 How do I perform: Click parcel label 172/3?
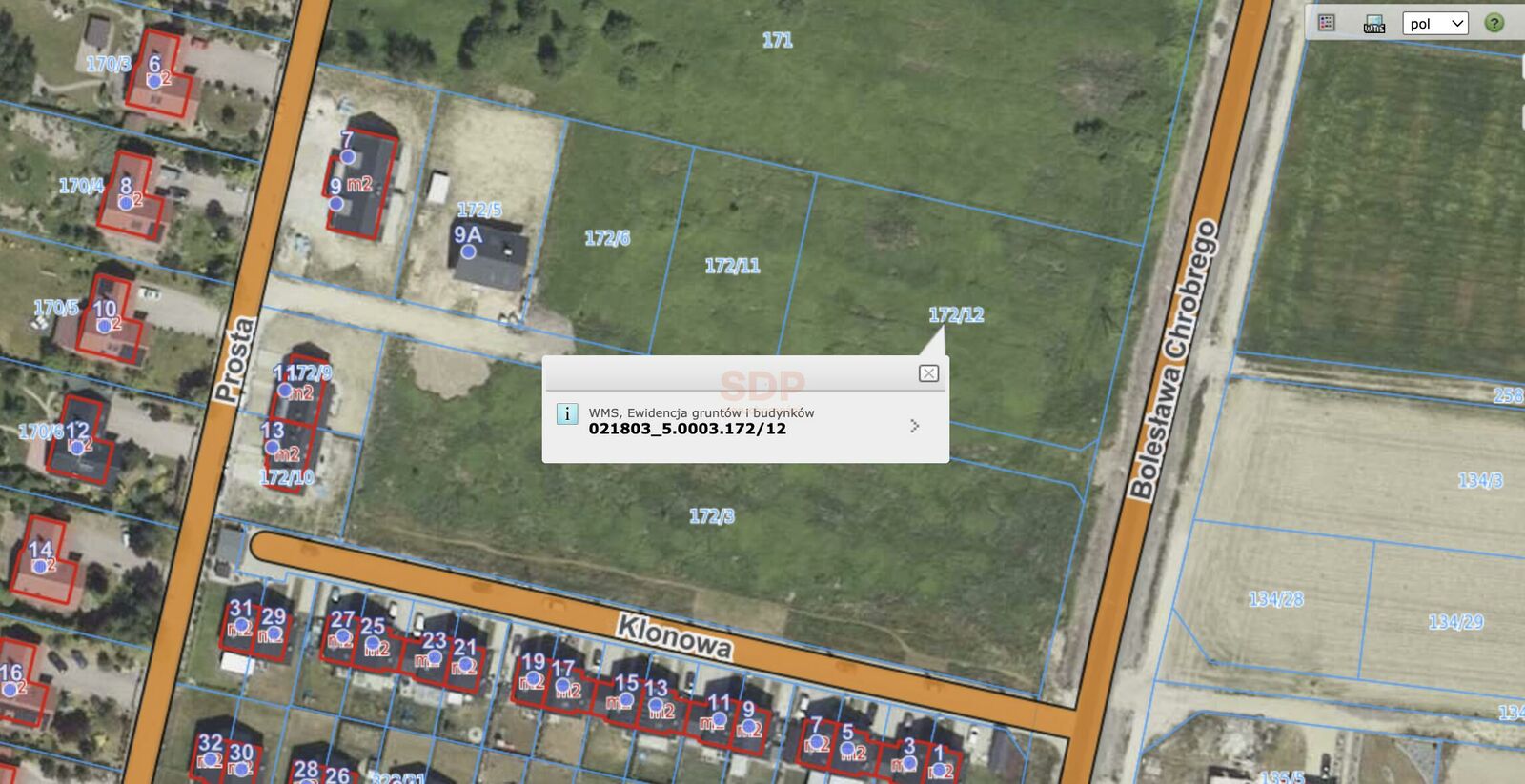[712, 516]
